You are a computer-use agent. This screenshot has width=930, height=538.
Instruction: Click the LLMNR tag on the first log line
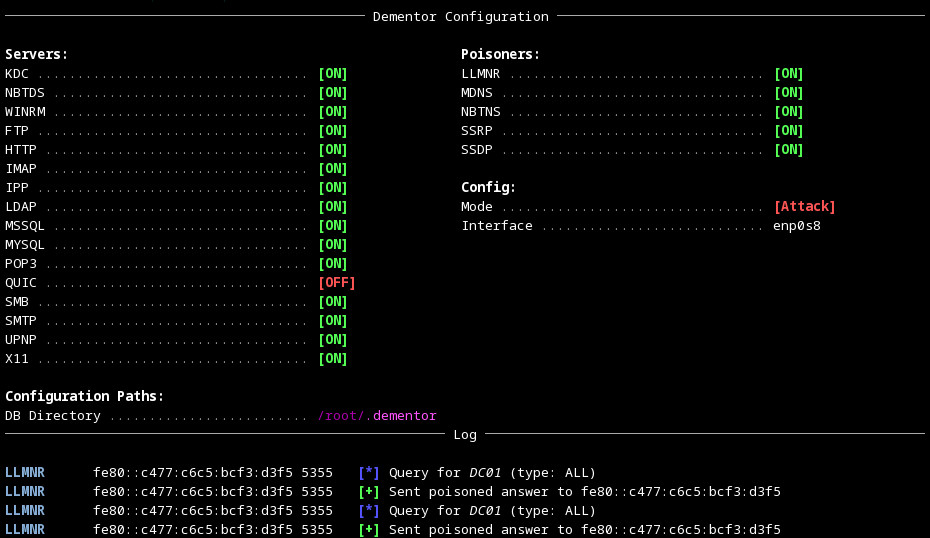click(25, 473)
